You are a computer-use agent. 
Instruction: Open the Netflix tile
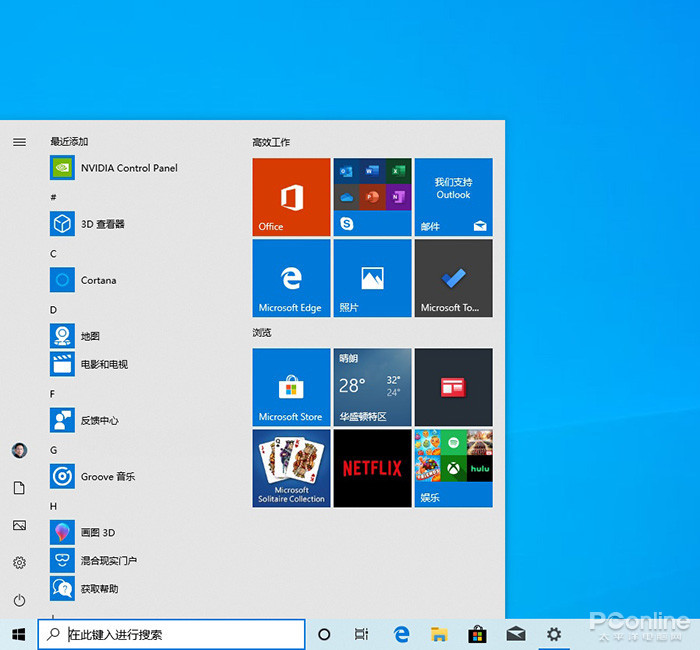372,468
